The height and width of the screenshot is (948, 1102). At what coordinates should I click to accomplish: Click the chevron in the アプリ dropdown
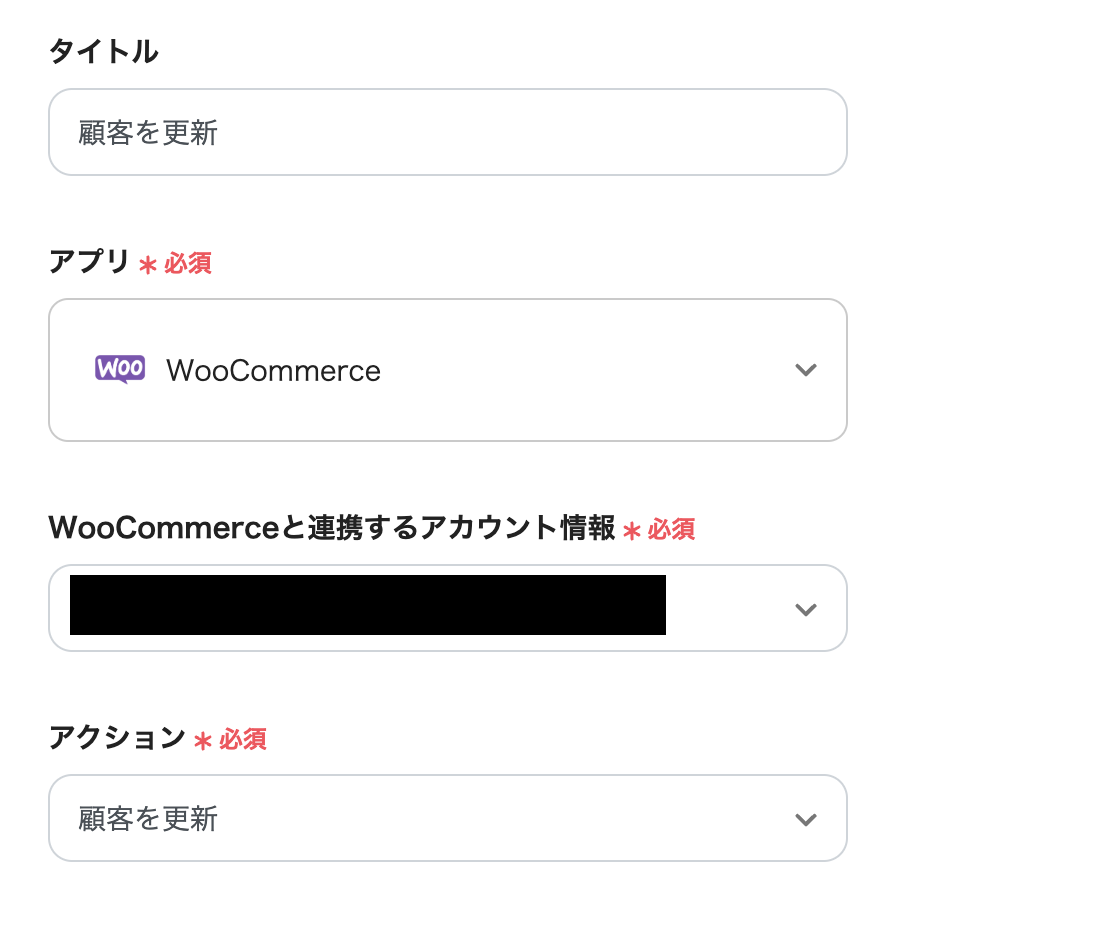point(805,370)
